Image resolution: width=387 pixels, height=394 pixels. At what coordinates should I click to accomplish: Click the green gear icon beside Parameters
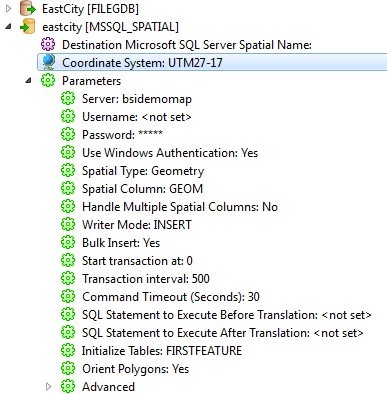click(x=48, y=81)
